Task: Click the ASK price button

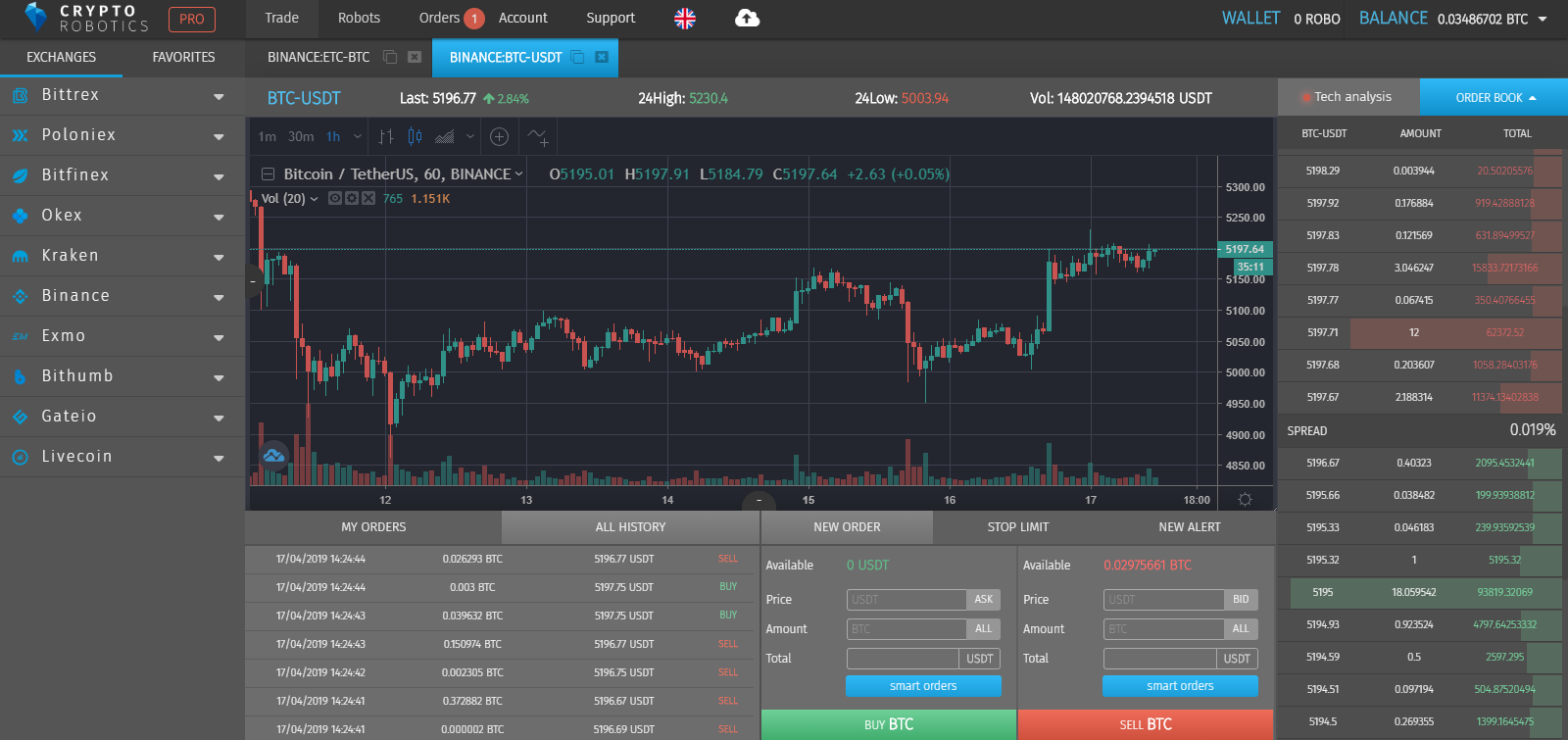Action: (x=984, y=600)
